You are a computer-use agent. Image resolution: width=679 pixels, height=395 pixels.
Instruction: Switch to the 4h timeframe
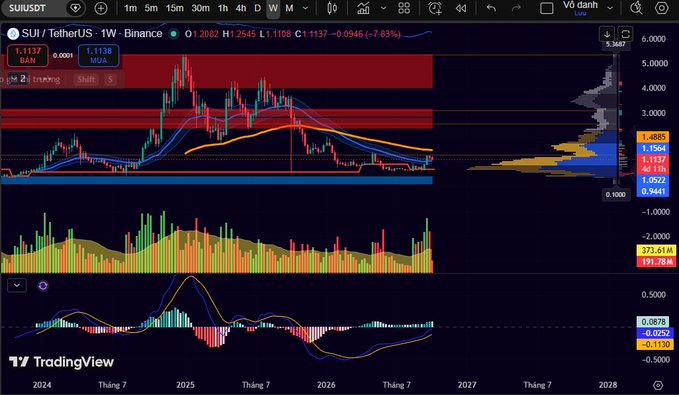(241, 8)
